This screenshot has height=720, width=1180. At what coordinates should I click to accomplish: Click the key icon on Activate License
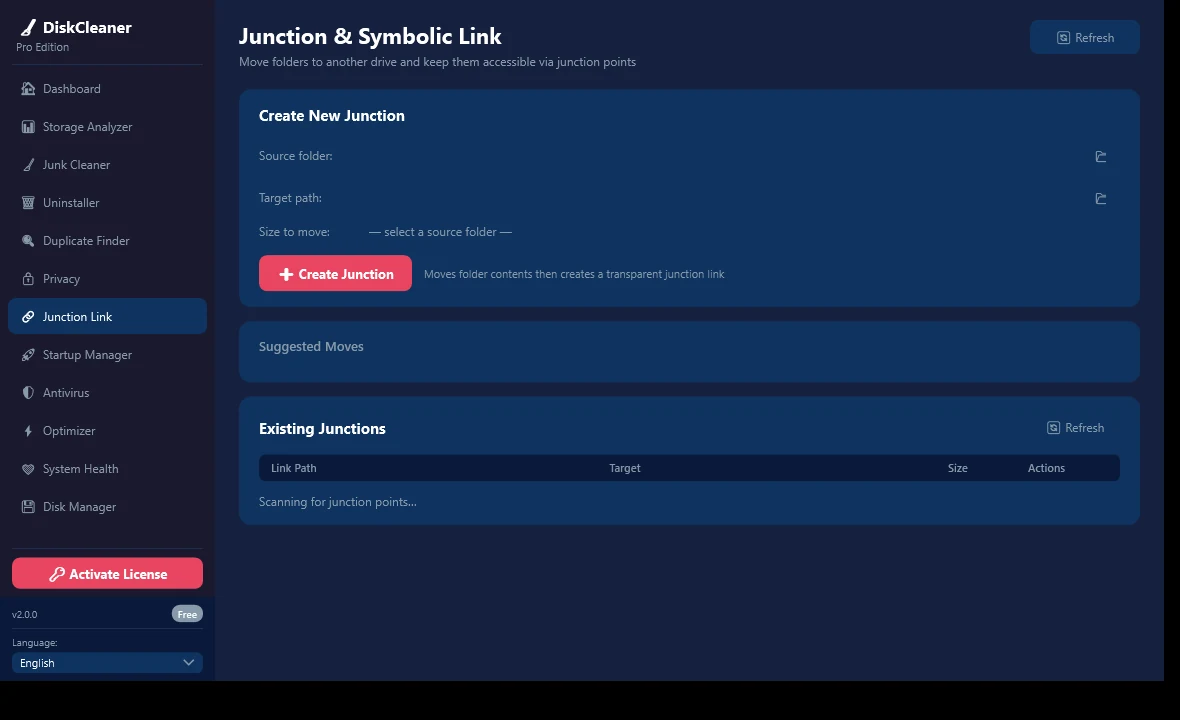56,574
